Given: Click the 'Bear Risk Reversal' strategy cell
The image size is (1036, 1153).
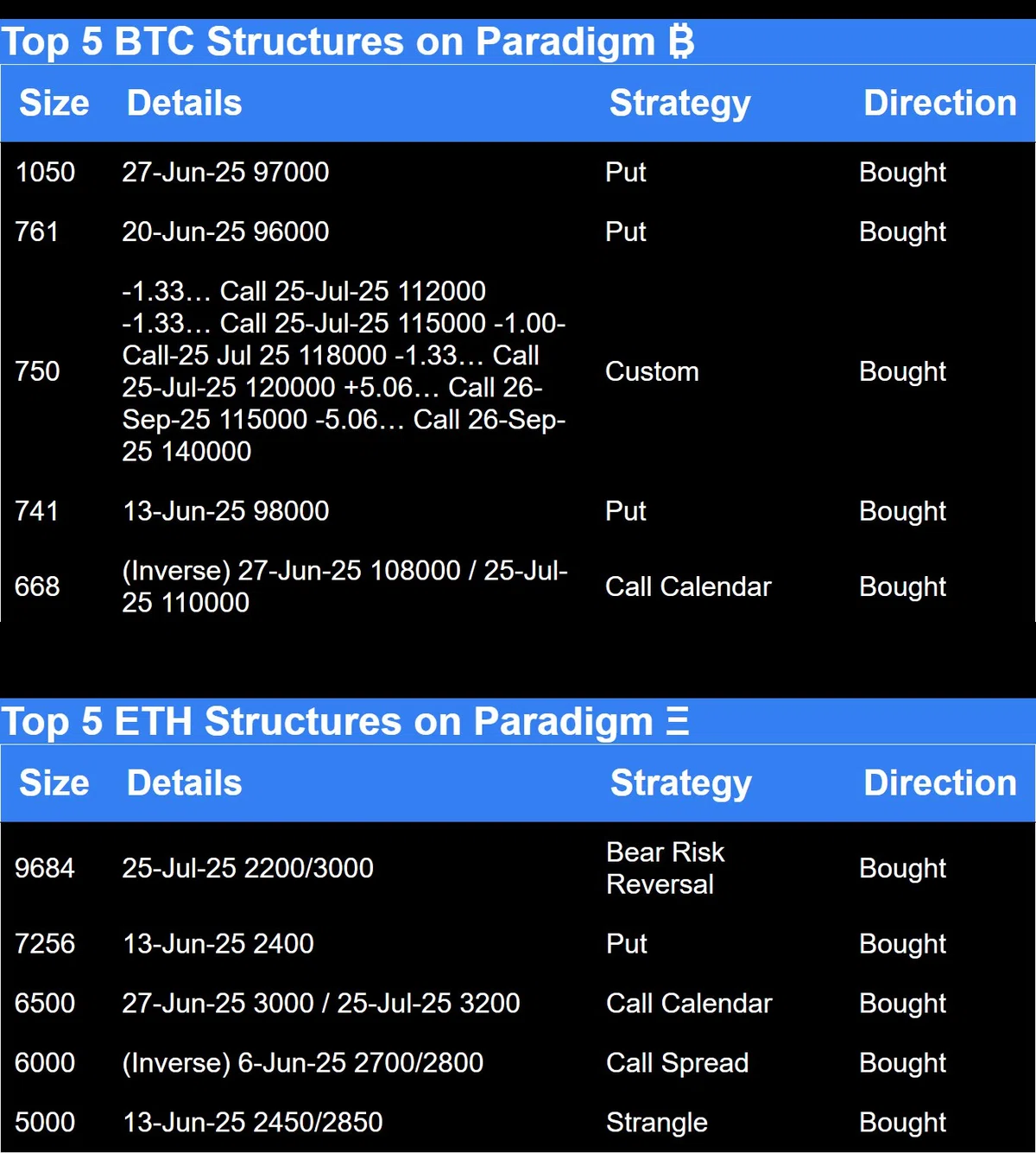Looking at the screenshot, I should pos(666,868).
